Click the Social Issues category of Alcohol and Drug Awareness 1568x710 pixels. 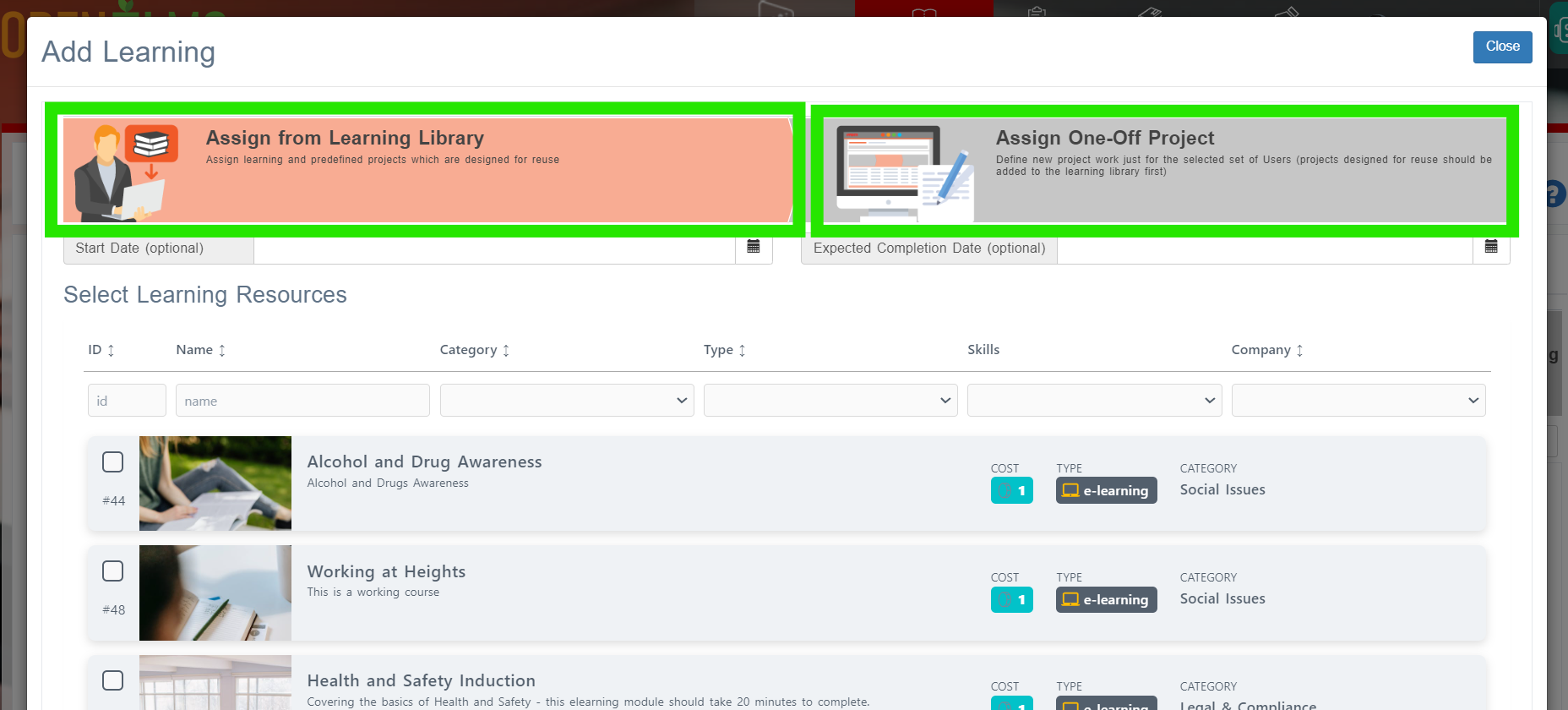1222,489
